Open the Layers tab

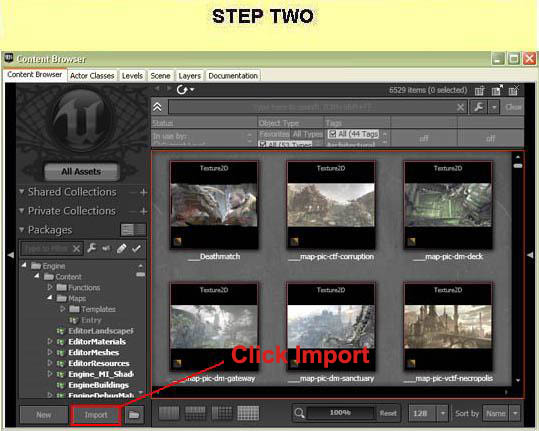189,76
